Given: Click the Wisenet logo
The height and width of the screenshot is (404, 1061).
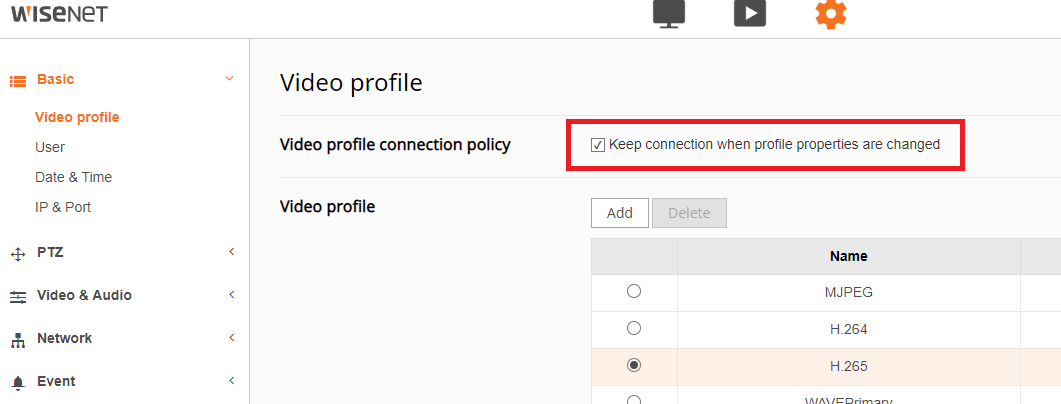Looking at the screenshot, I should (x=59, y=13).
